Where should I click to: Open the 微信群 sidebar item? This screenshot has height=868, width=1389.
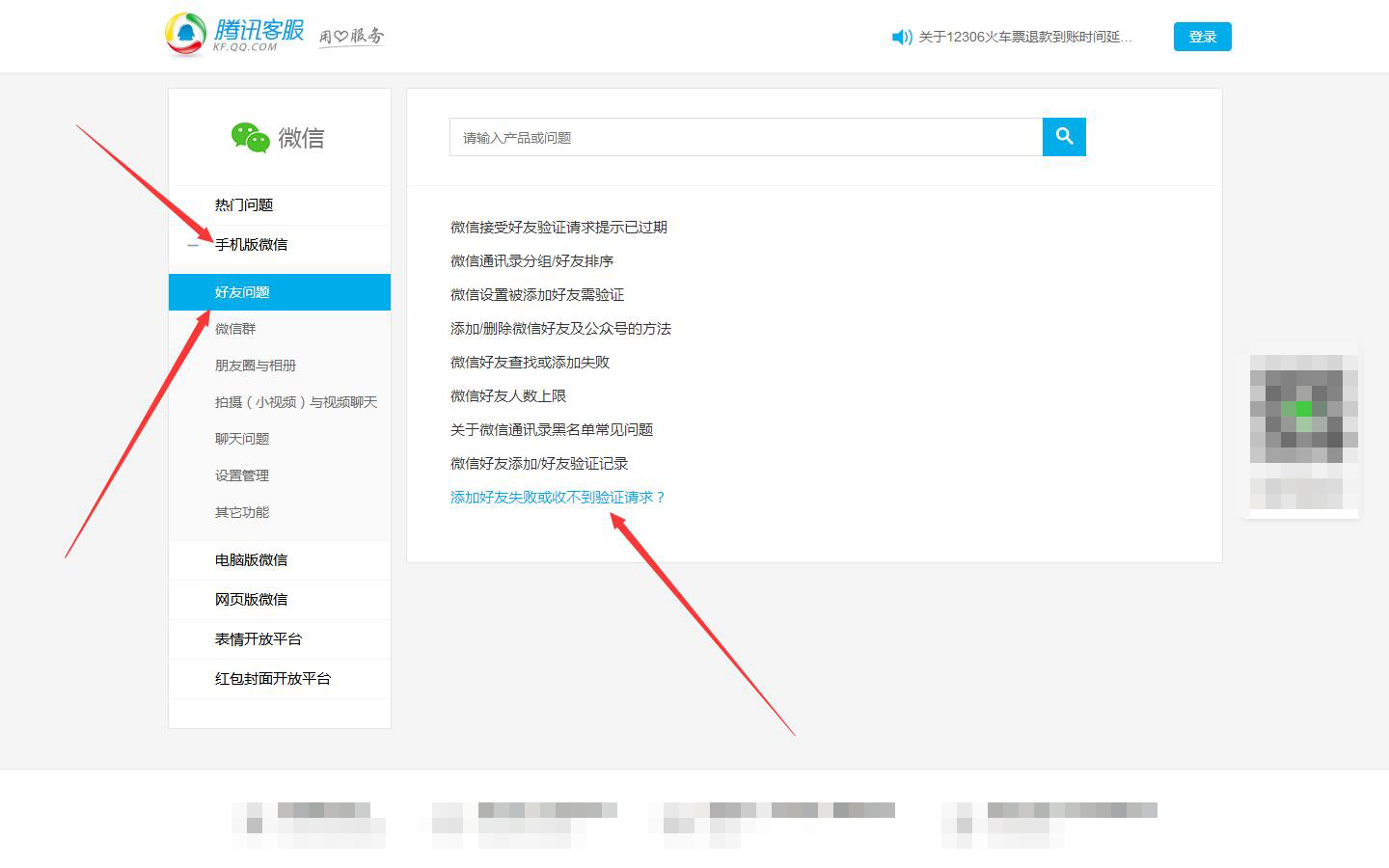(235, 329)
